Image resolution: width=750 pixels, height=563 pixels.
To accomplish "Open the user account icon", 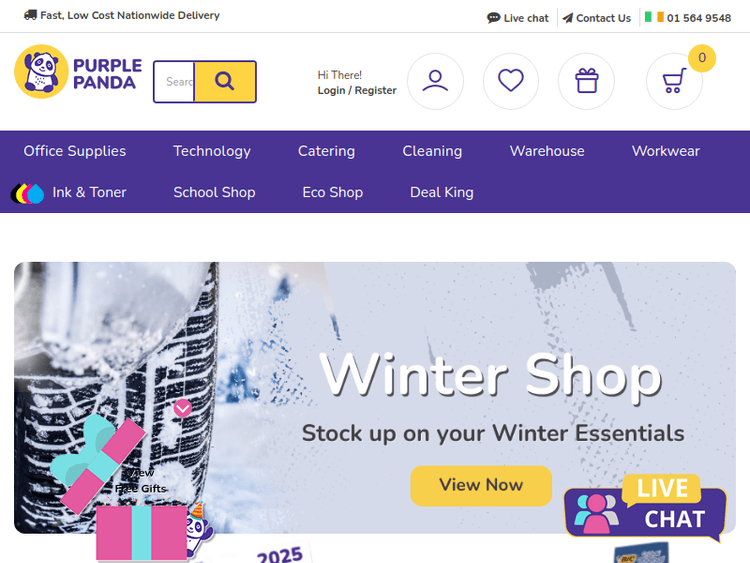I will (x=435, y=81).
